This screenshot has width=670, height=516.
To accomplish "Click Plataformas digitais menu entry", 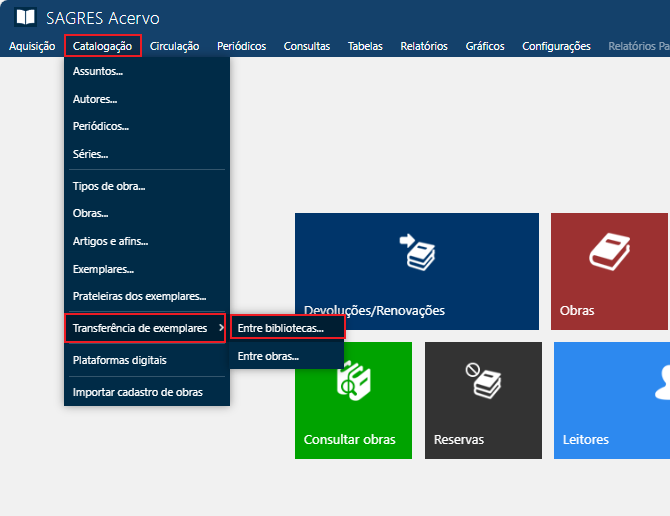I will 119,360.
